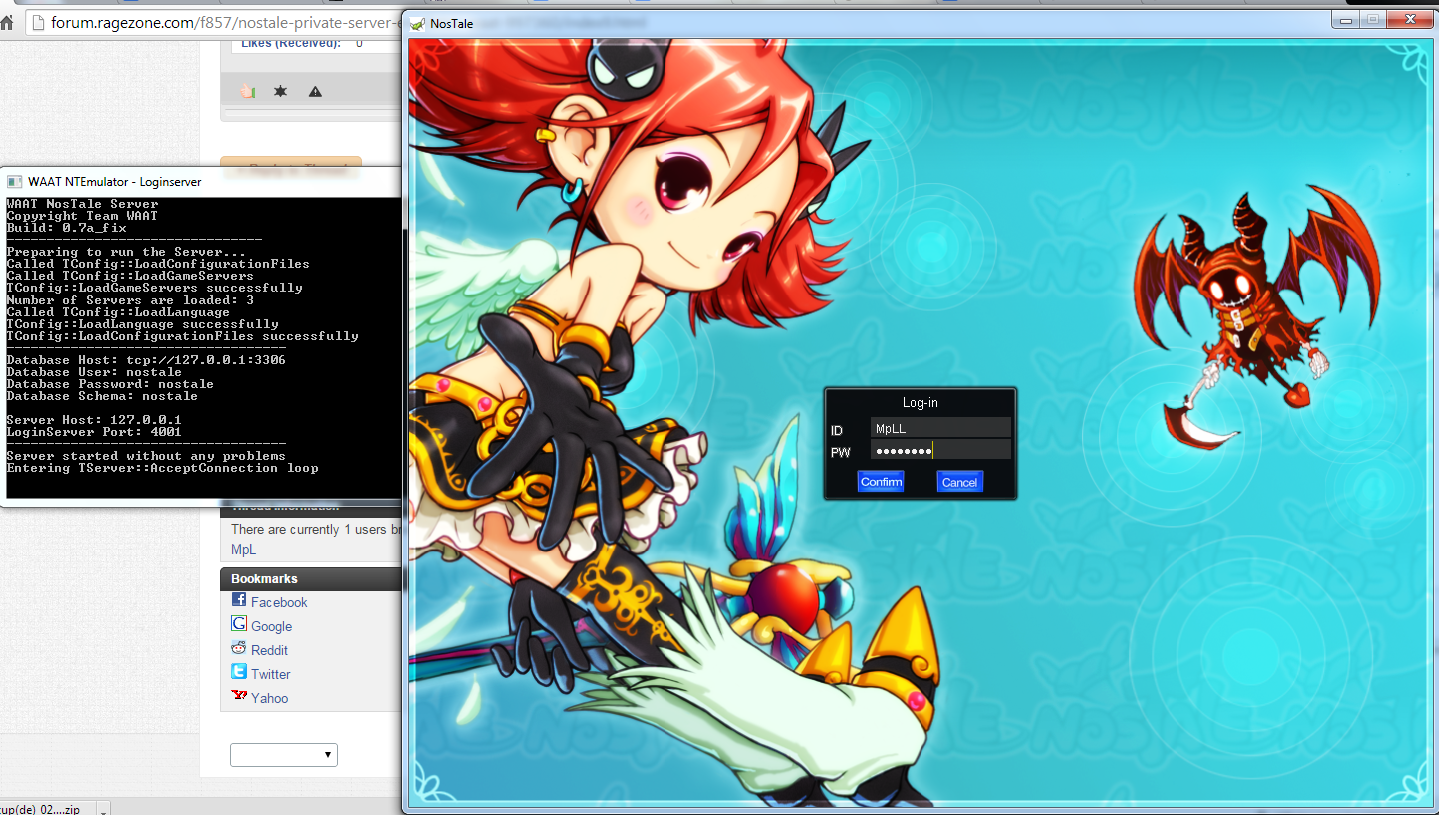Screen dimensions: 1439x815
Task: Click the "Bookmarks" heading on the forum page
Action: 264,578
